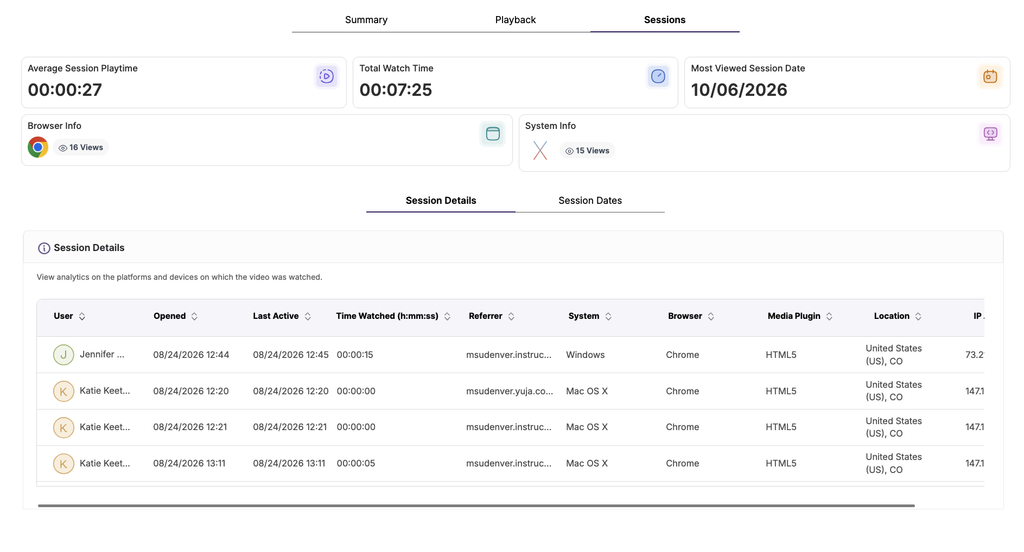Image resolution: width=1024 pixels, height=552 pixels.
Task: Click Opened time 08/24/2026 12:44
Action: coord(191,355)
